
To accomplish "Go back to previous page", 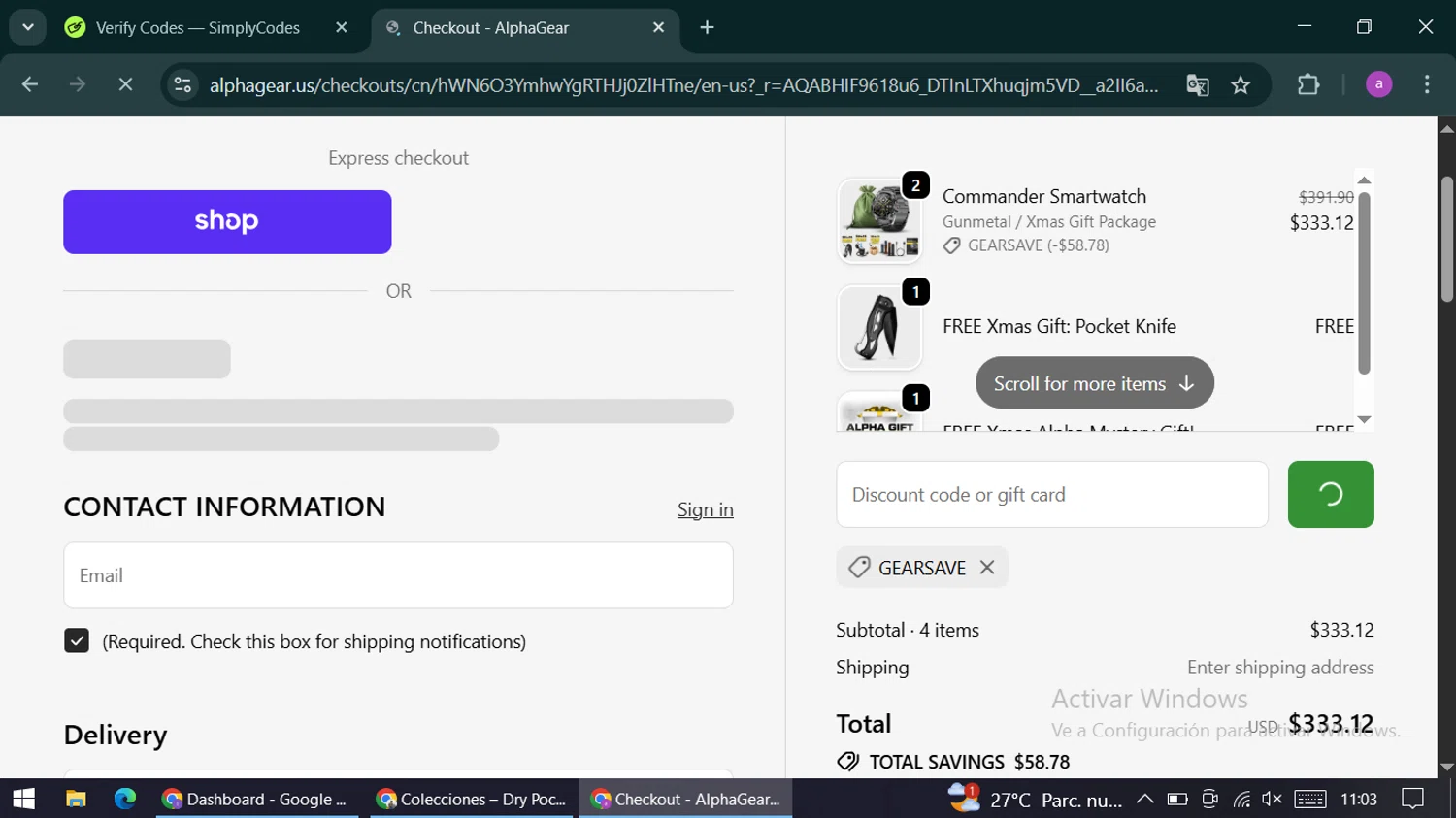I will [30, 85].
